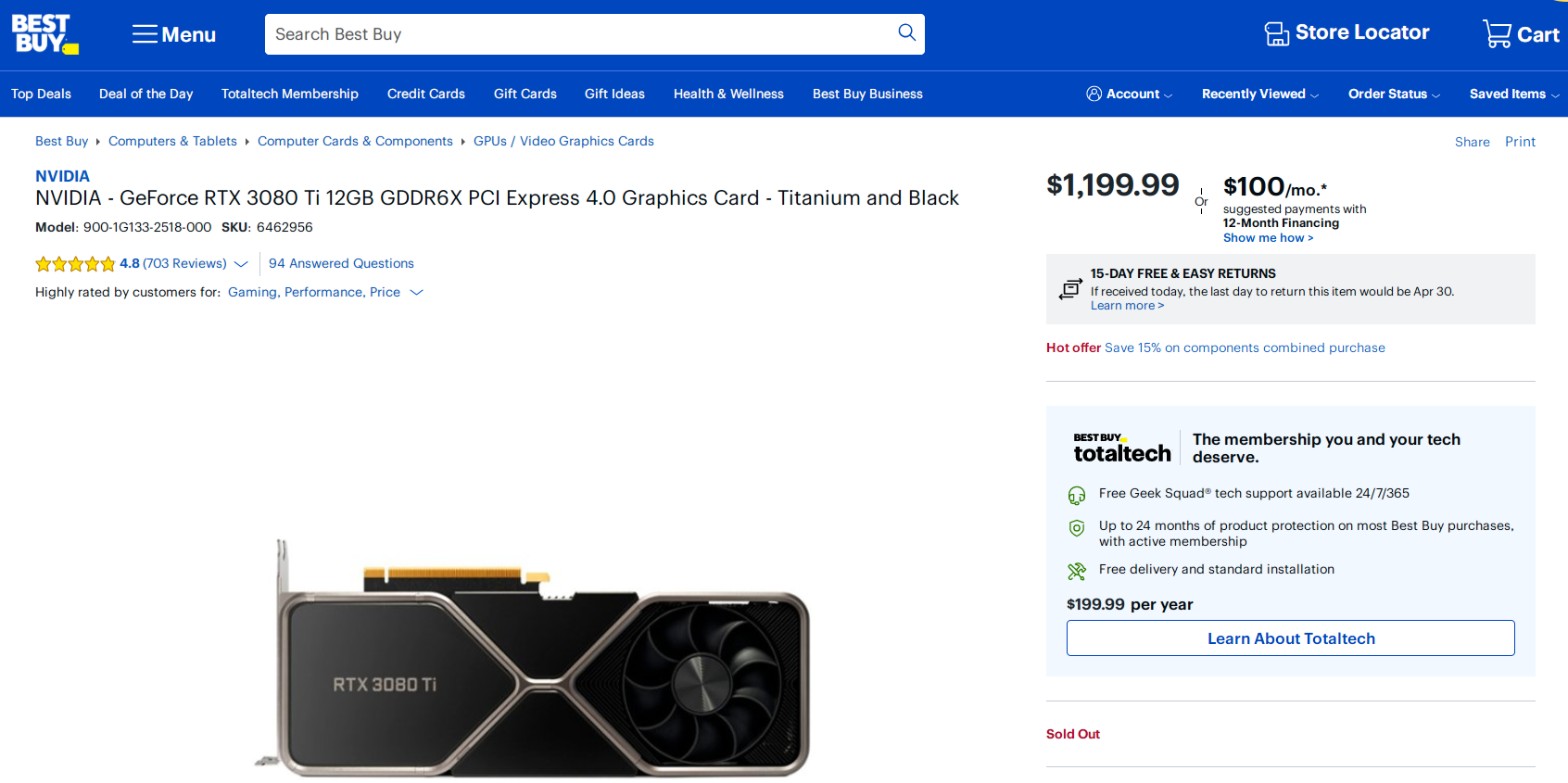This screenshot has height=783, width=1568.
Task: Expand the highly rated features chevron
Action: coord(417,293)
